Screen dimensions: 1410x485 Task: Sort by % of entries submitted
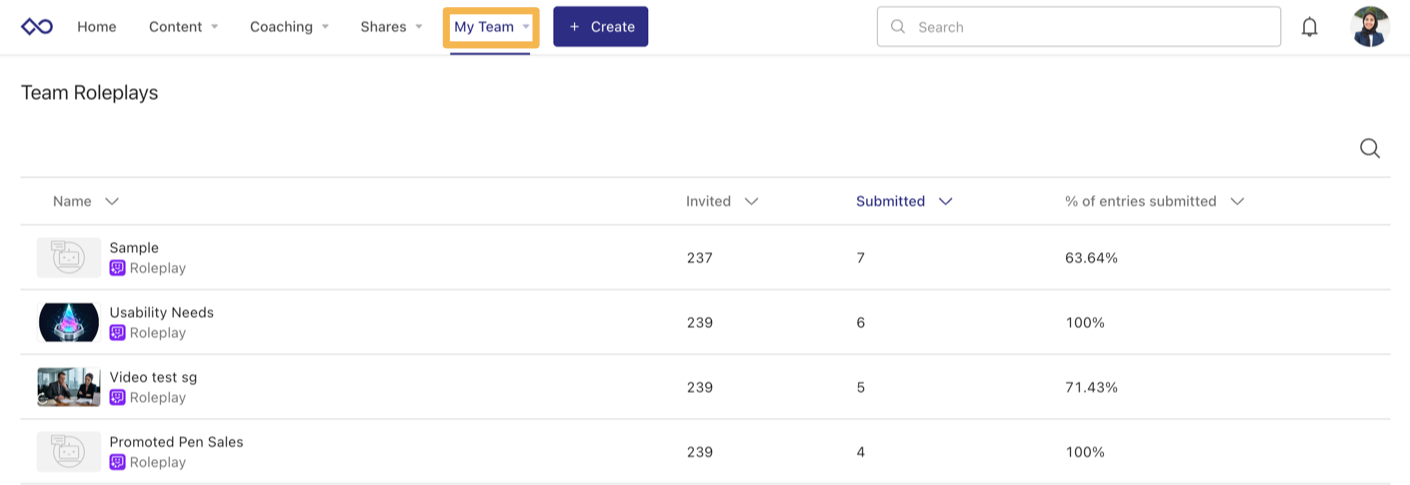point(1153,201)
